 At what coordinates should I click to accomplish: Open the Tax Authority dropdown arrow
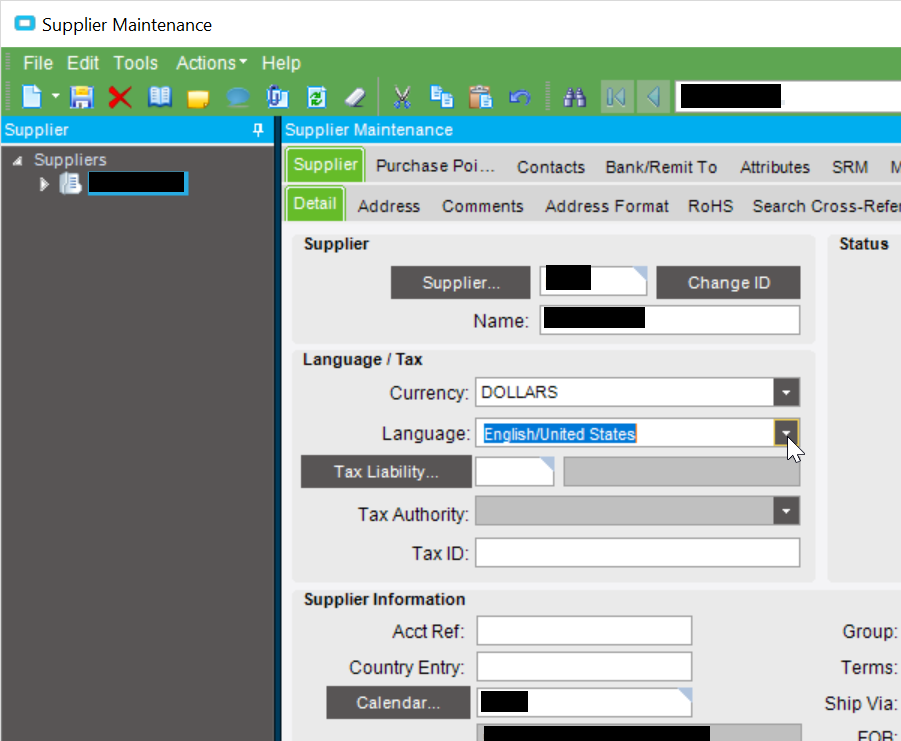[x=786, y=511]
